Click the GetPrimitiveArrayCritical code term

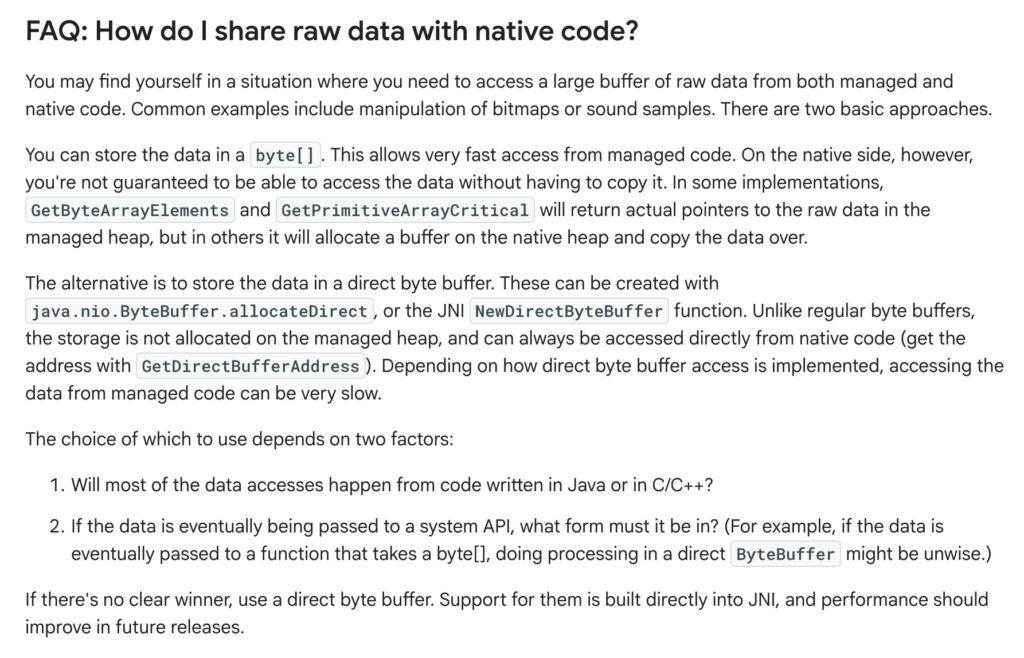coord(405,210)
